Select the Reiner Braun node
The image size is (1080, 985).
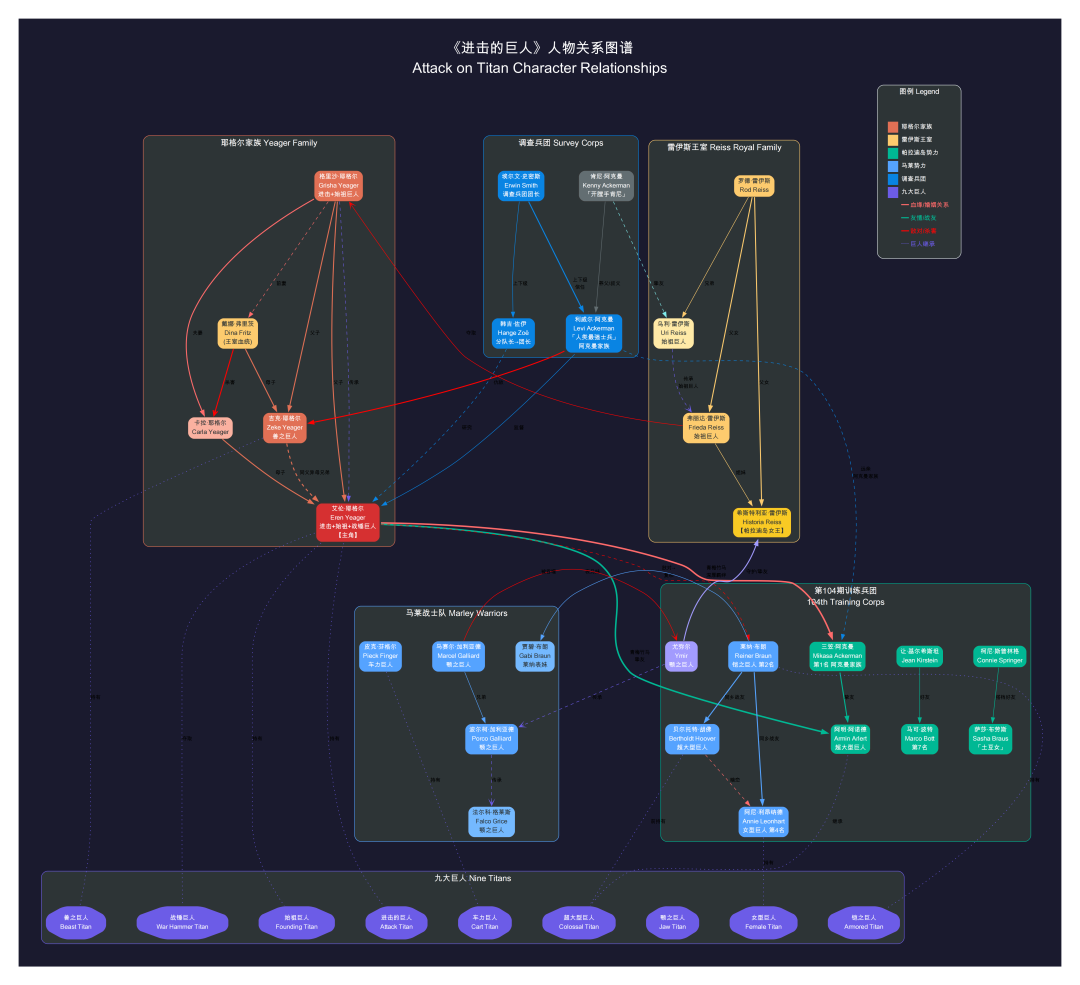click(x=754, y=656)
